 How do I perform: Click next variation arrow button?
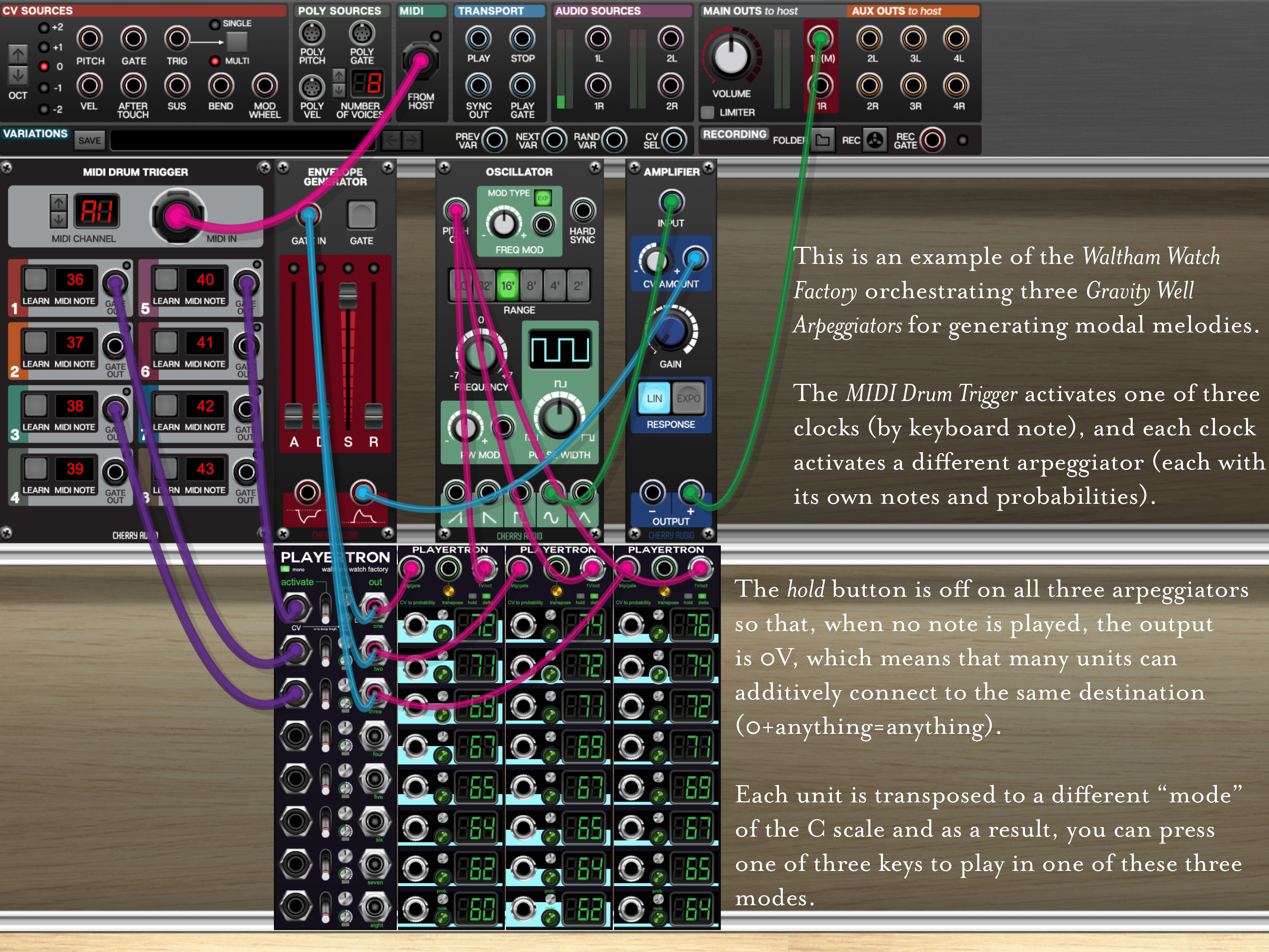[412, 140]
